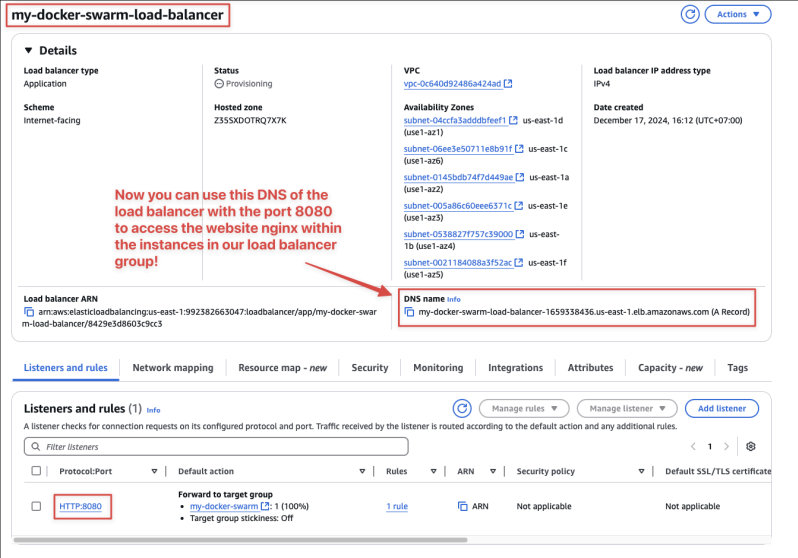Check the HTTP:8080 listener row checkbox
The height and width of the screenshot is (558, 798).
click(36, 506)
